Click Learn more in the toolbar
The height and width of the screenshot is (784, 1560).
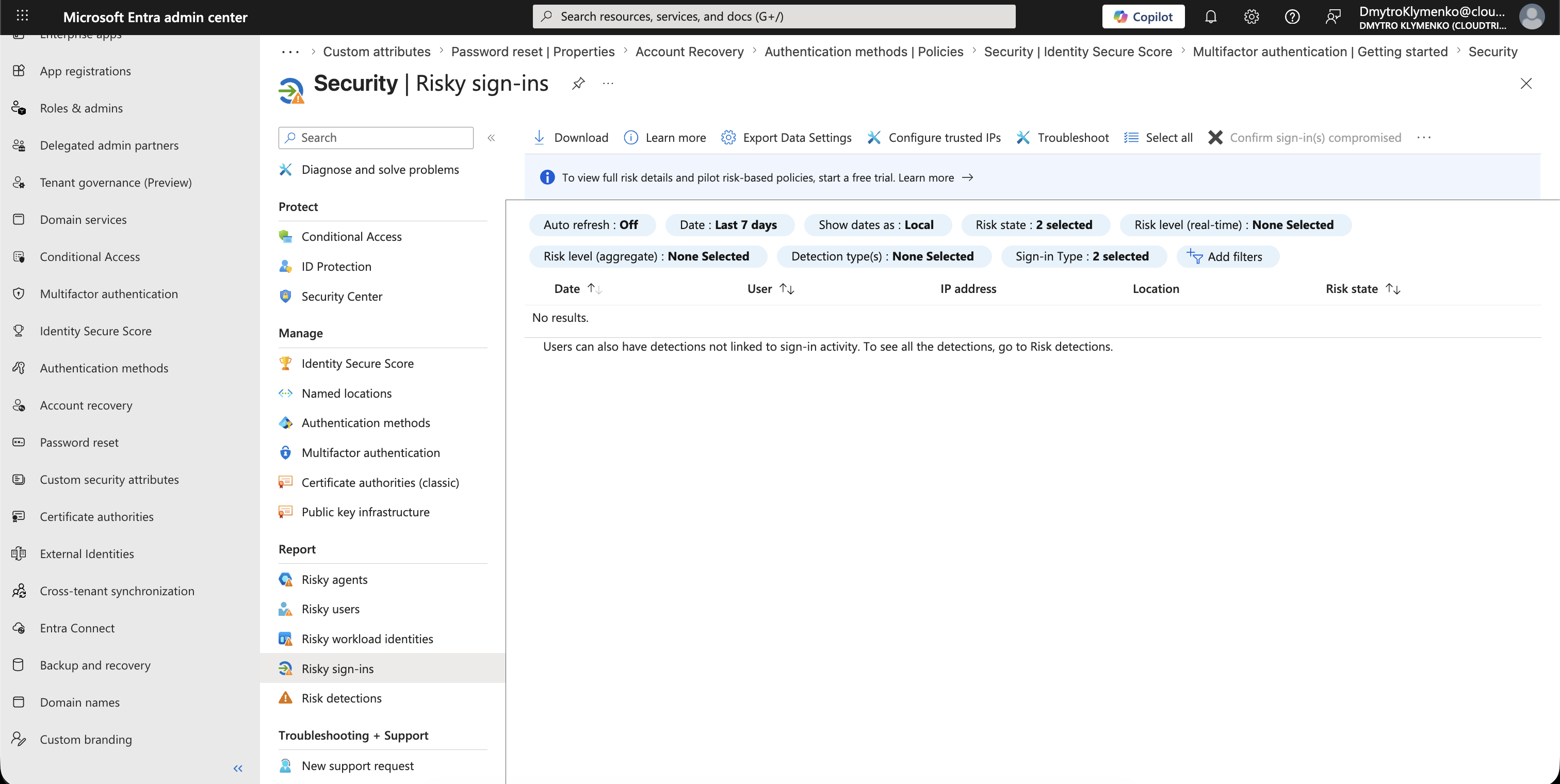coord(664,137)
